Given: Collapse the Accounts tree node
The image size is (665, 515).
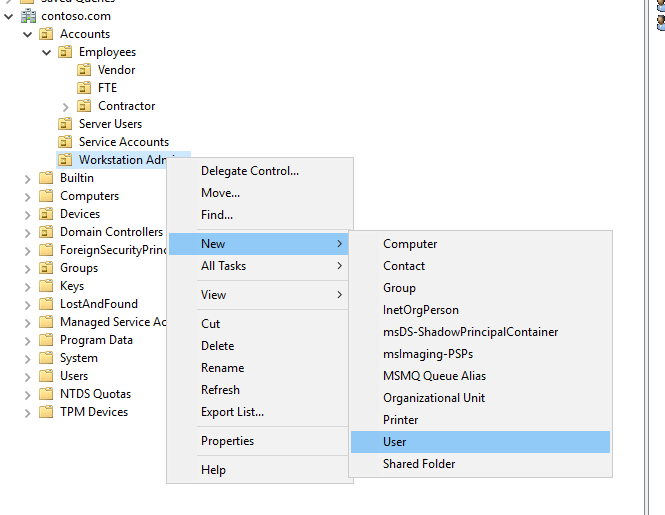Looking at the screenshot, I should point(28,34).
